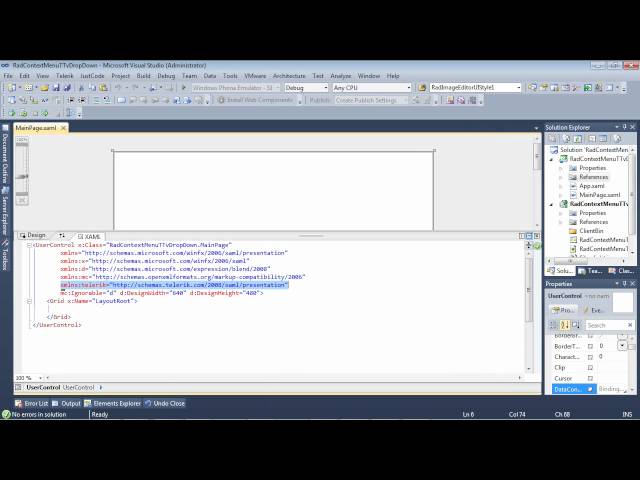Collapse the XAML pane with the rightmost icon
The width and height of the screenshot is (640, 480).
[x=537, y=236]
